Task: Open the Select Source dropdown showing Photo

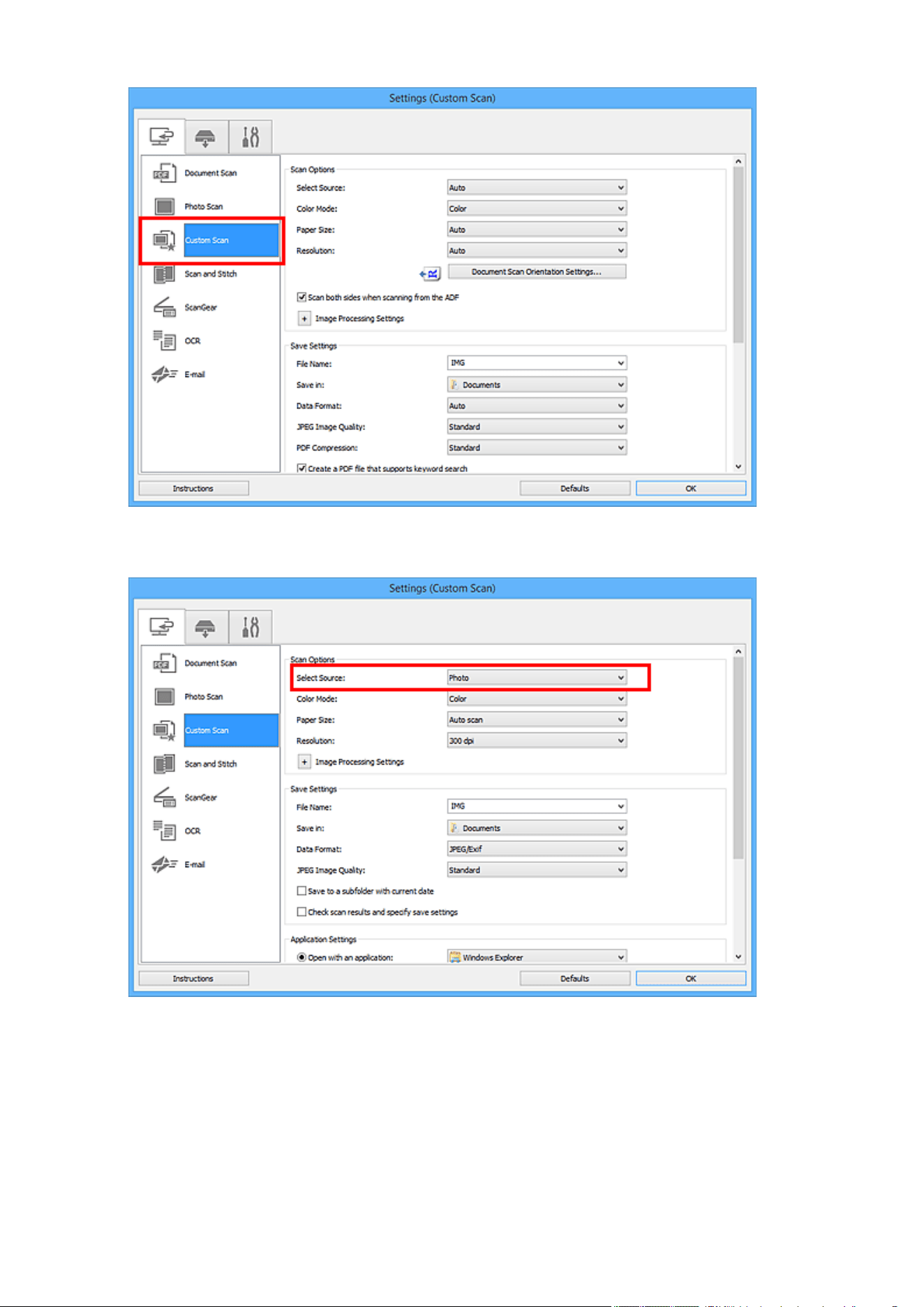Action: click(537, 677)
